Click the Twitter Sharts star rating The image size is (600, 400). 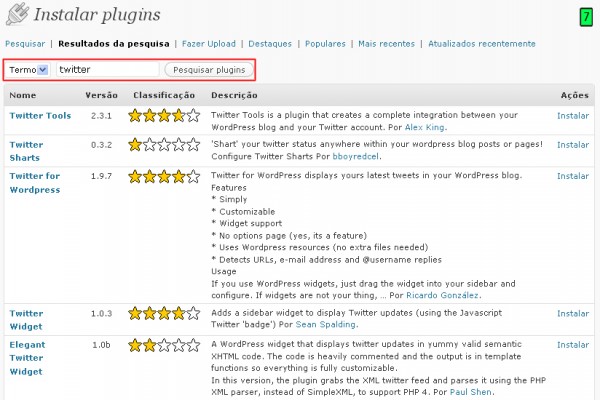pos(164,144)
